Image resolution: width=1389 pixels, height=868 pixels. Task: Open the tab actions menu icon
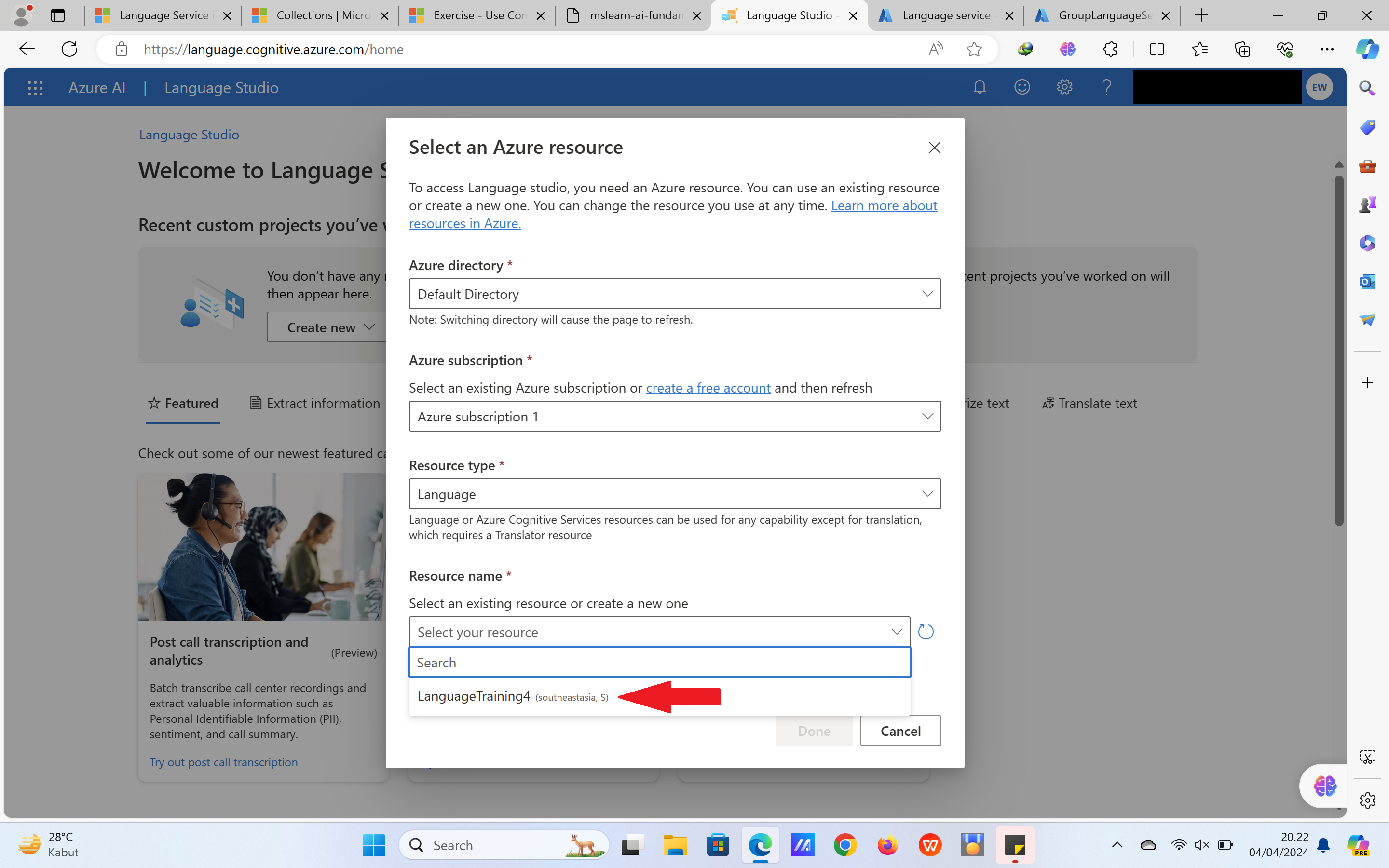pos(57,15)
